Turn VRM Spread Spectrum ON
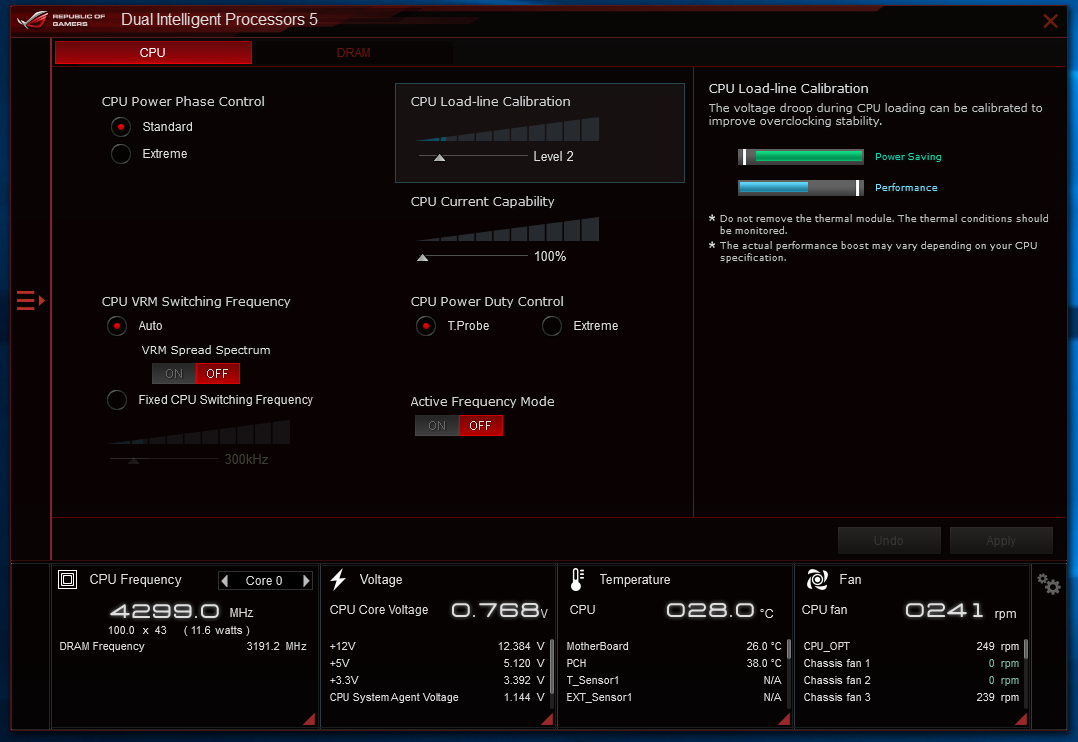Viewport: 1078px width, 742px height. click(174, 373)
